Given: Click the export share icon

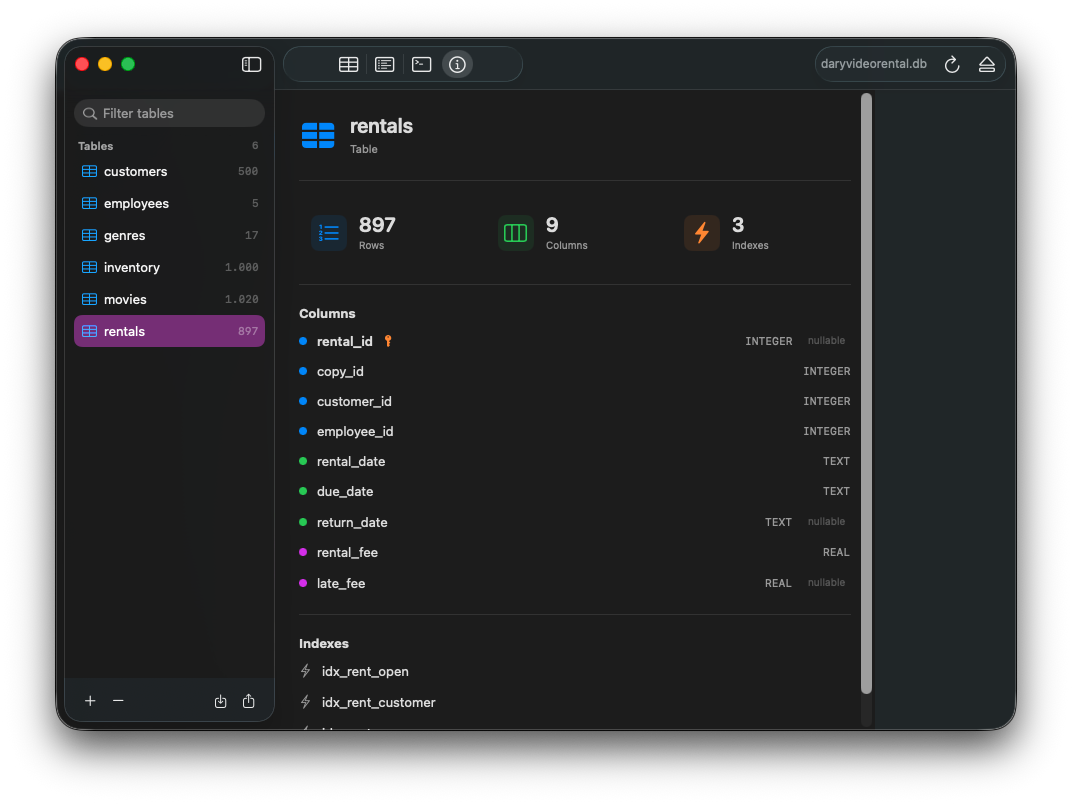Looking at the screenshot, I should point(249,701).
